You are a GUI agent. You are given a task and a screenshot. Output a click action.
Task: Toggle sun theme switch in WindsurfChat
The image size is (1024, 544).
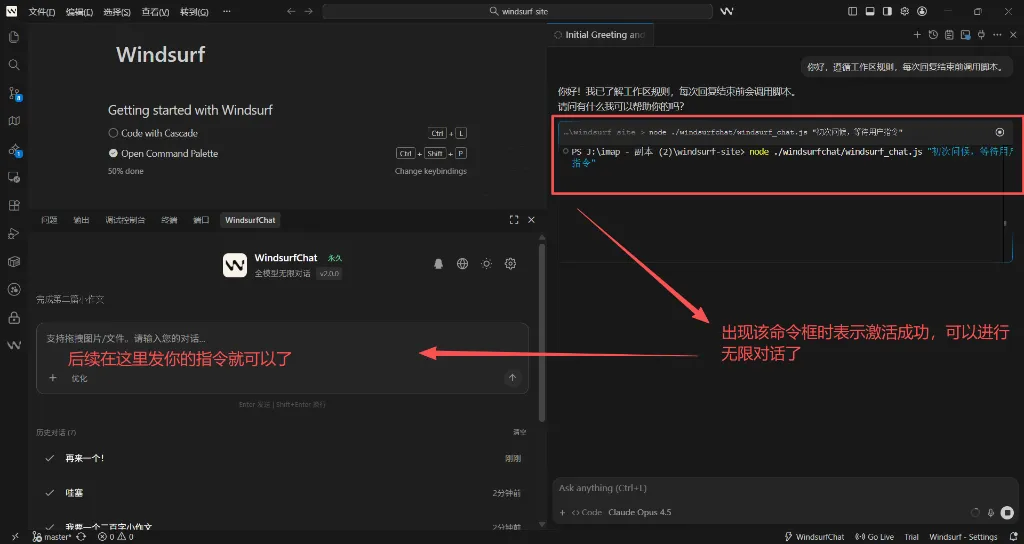[486, 264]
